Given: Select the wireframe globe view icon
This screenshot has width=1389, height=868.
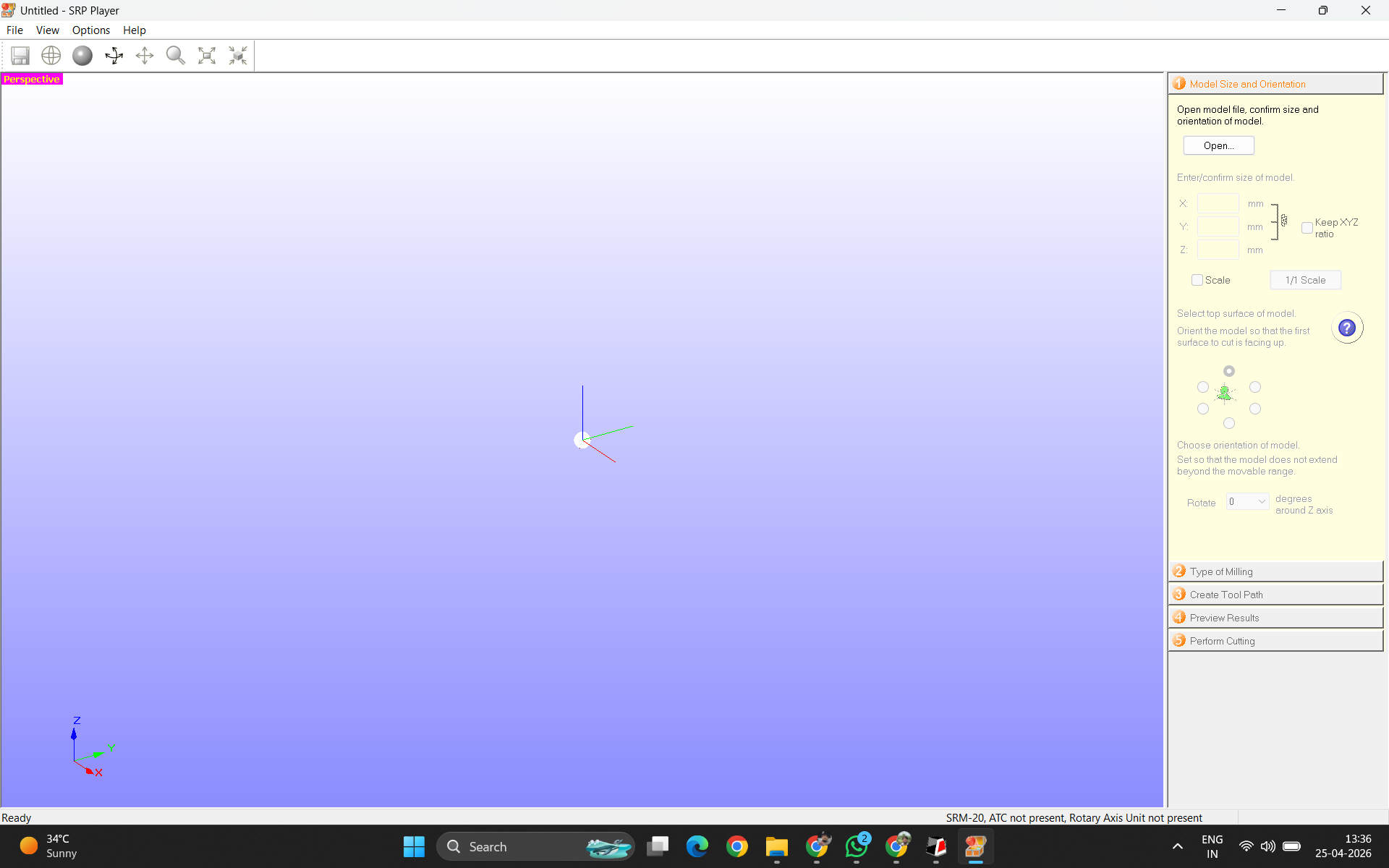Looking at the screenshot, I should pos(51,56).
